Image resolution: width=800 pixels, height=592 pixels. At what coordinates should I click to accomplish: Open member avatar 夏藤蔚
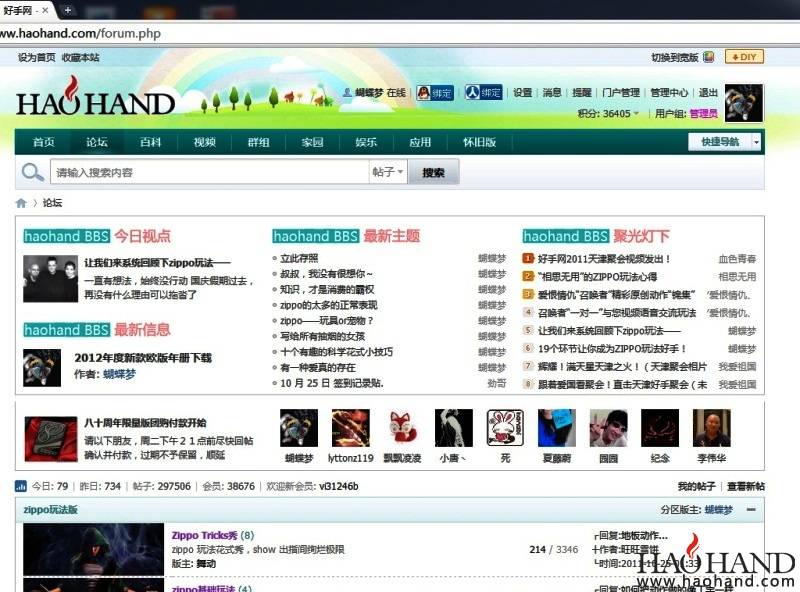[557, 428]
